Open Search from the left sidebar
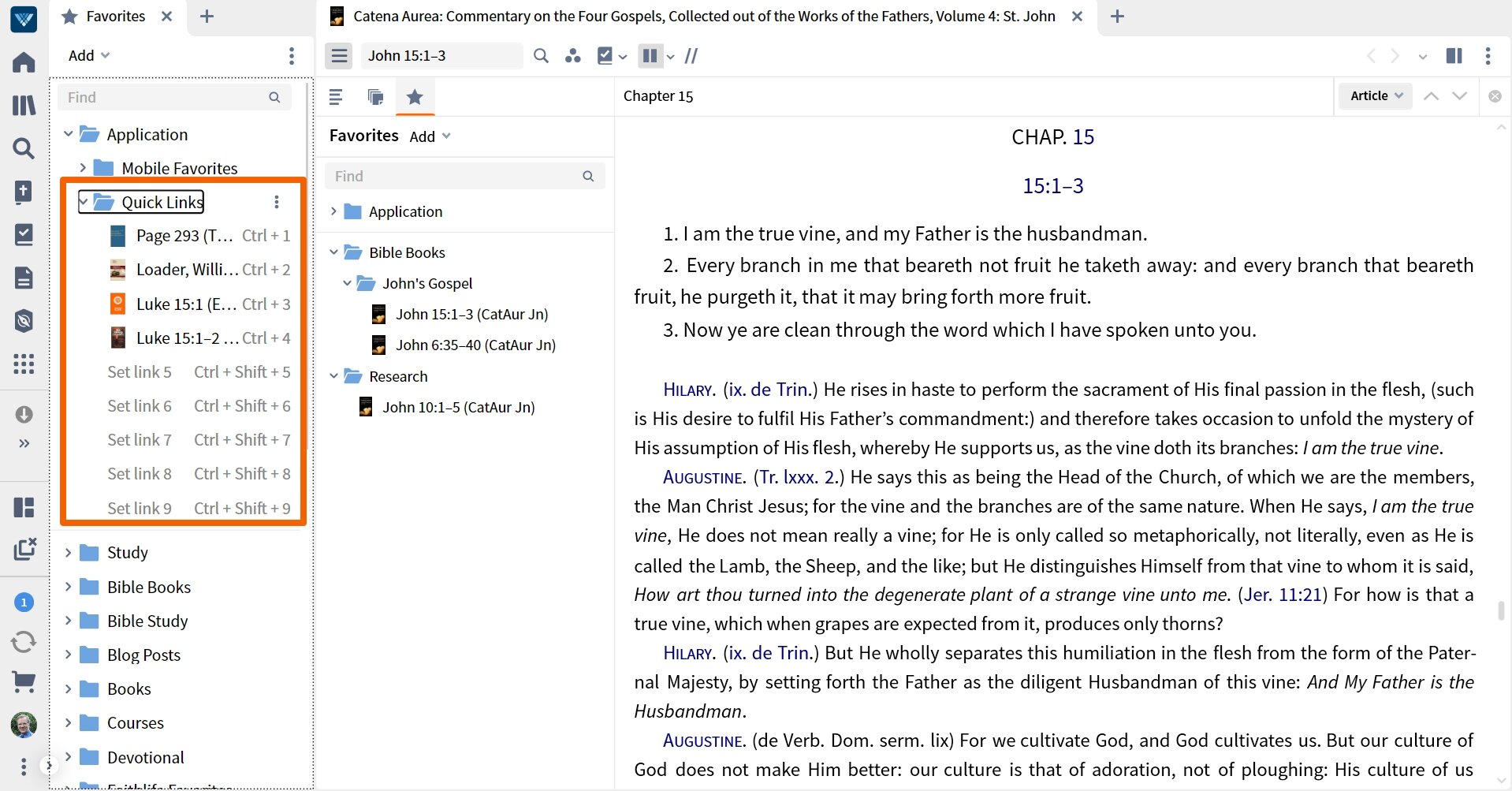Viewport: 1512px width, 791px height. 24,148
